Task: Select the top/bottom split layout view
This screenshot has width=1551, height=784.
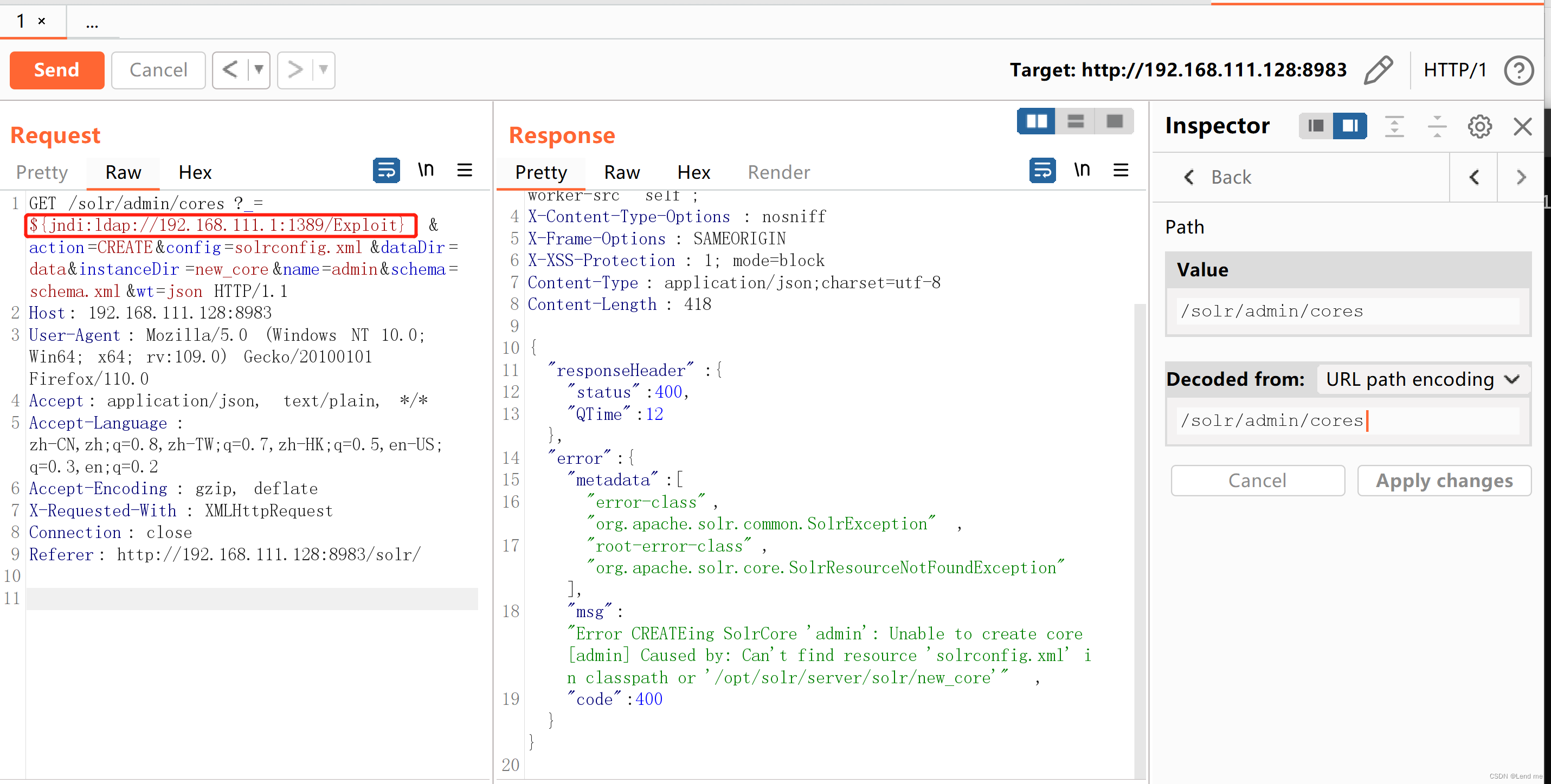Action: pos(1076,121)
